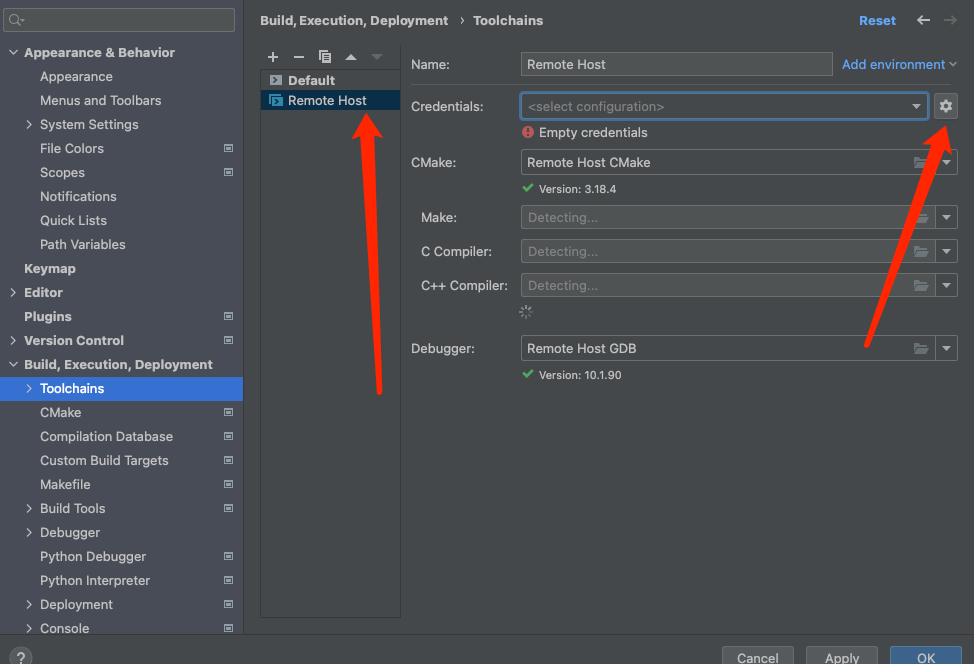Open the help question mark button
Viewport: 974px width, 664px height.
[x=20, y=656]
